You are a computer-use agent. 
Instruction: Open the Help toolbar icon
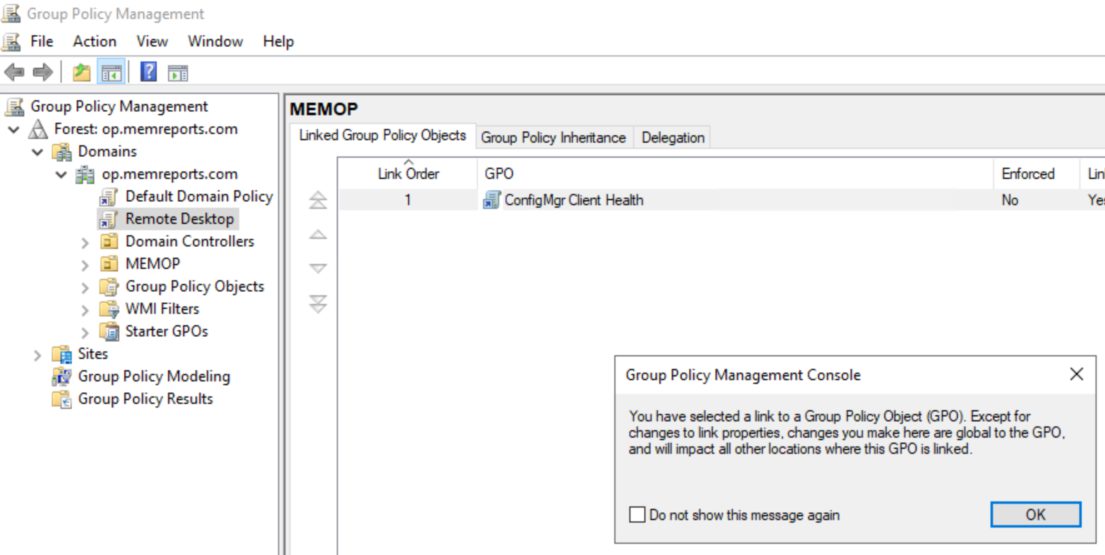pyautogui.click(x=149, y=72)
